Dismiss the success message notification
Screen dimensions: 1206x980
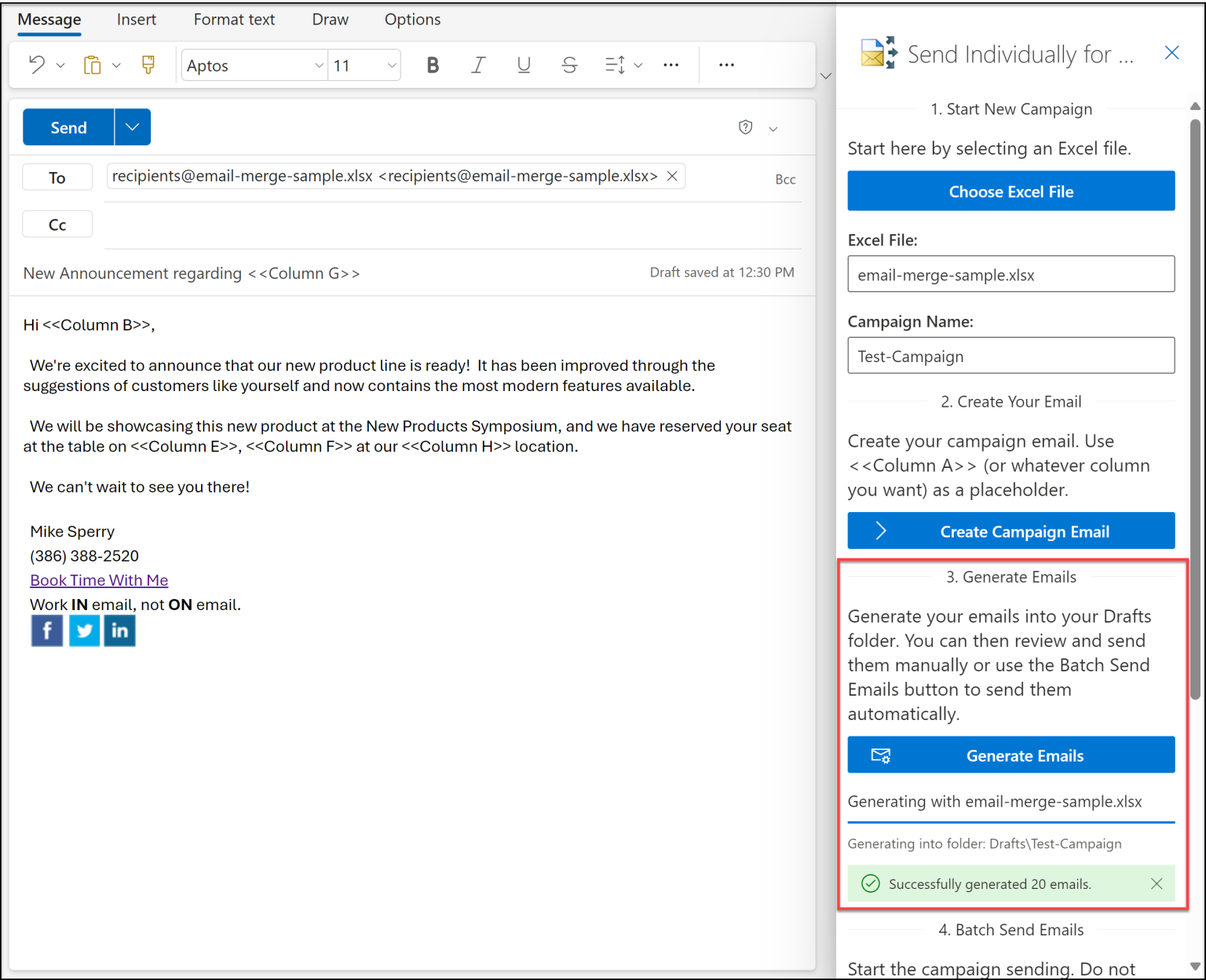click(1157, 883)
